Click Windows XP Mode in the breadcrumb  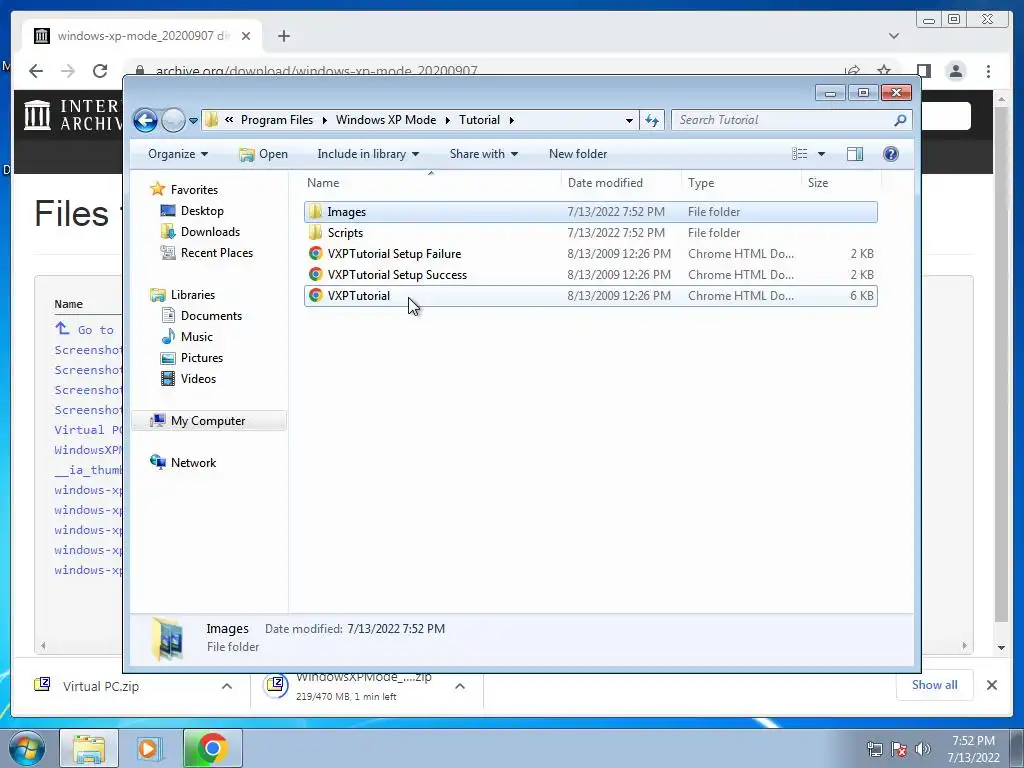386,120
